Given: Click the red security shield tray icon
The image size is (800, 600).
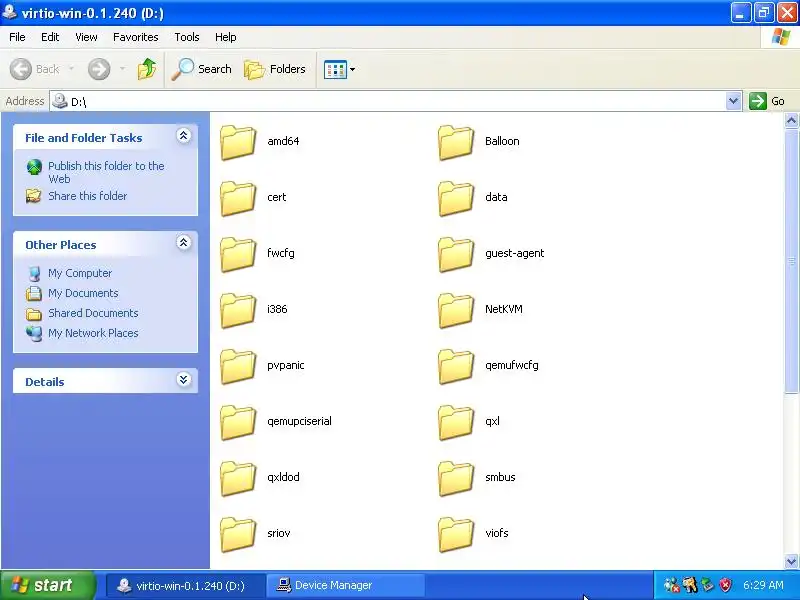Looking at the screenshot, I should click(725, 585).
